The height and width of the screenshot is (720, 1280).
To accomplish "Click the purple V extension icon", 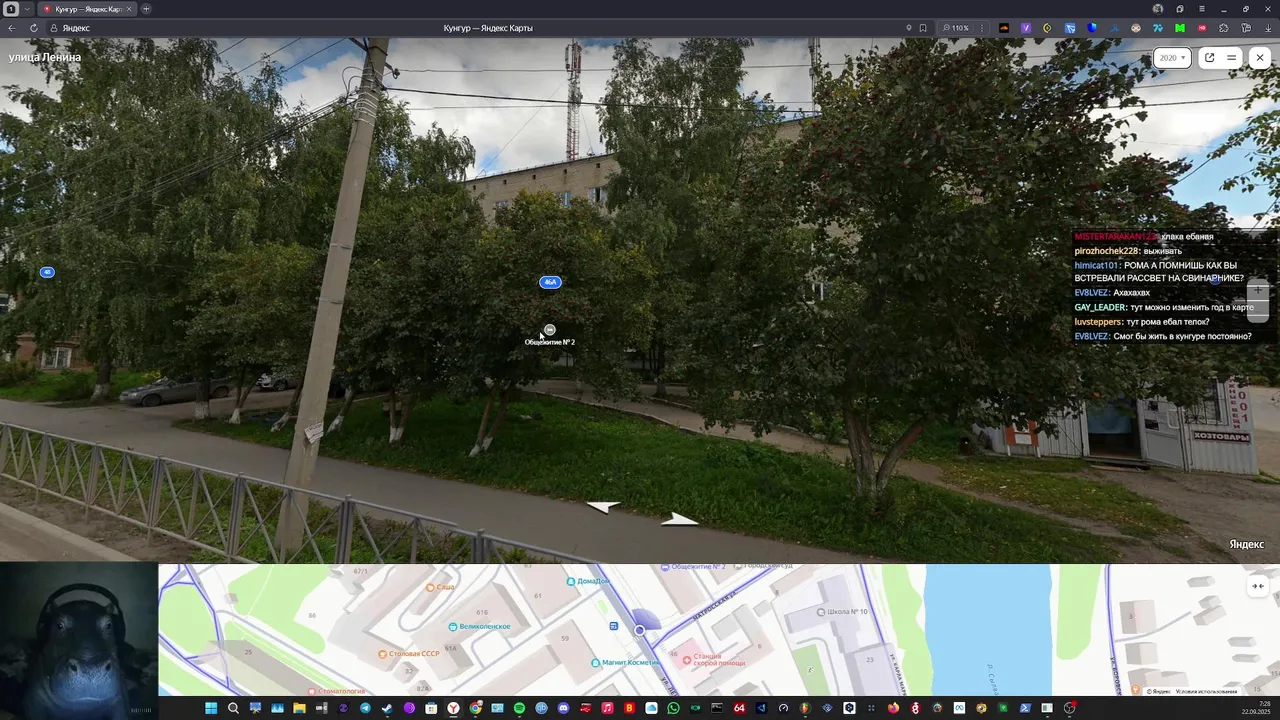I will pos(1026,28).
